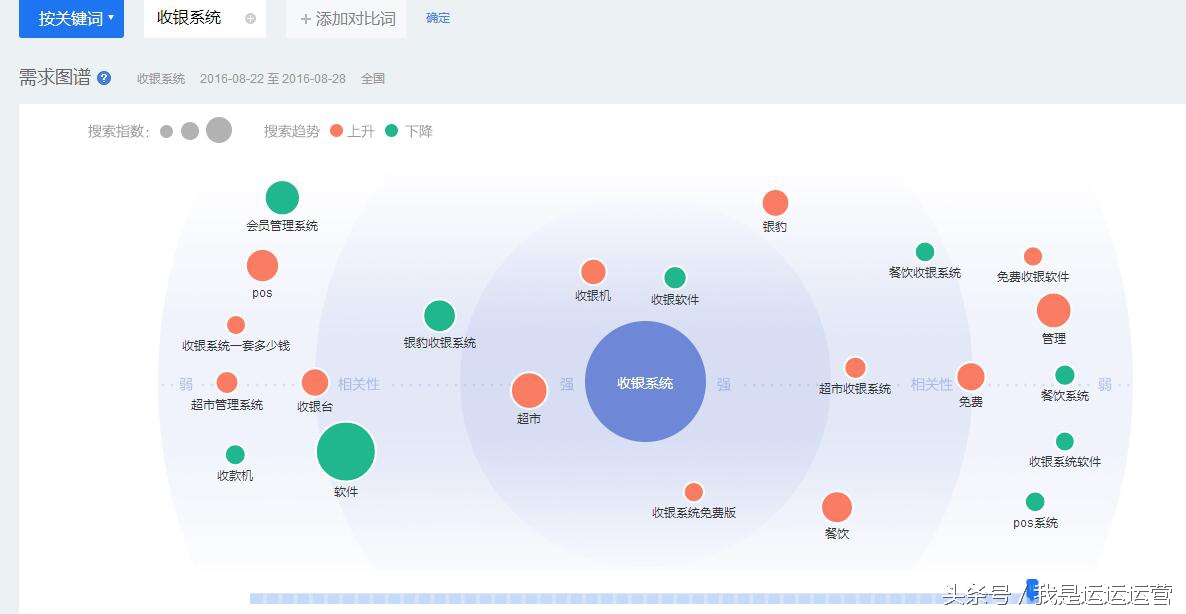
Task: Click the 会员管理系统 bubble node
Action: pyautogui.click(x=282, y=197)
